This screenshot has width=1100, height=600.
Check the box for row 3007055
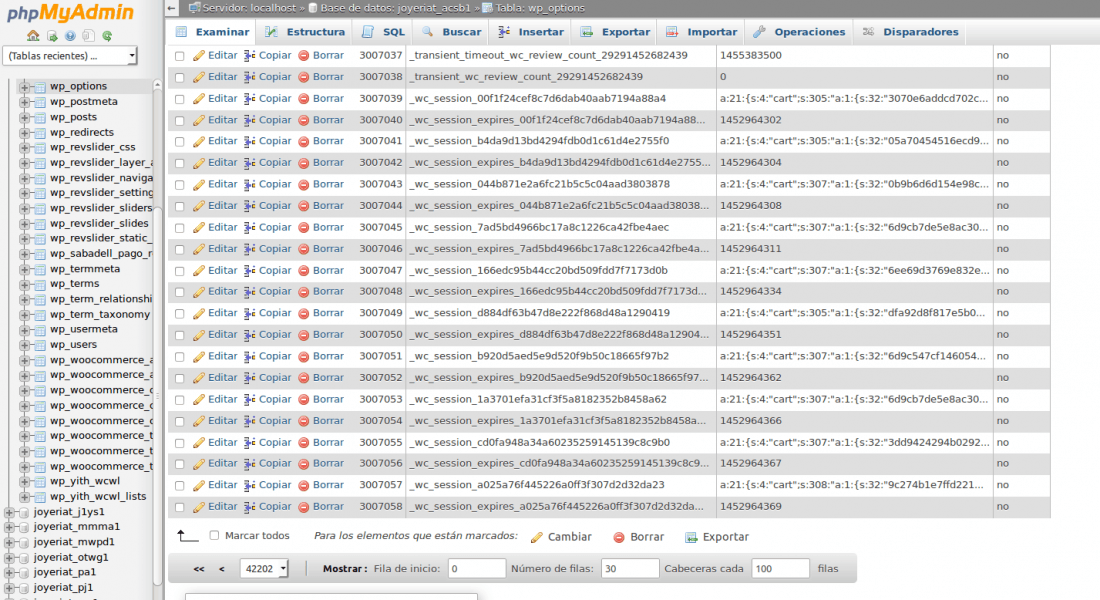click(x=180, y=443)
